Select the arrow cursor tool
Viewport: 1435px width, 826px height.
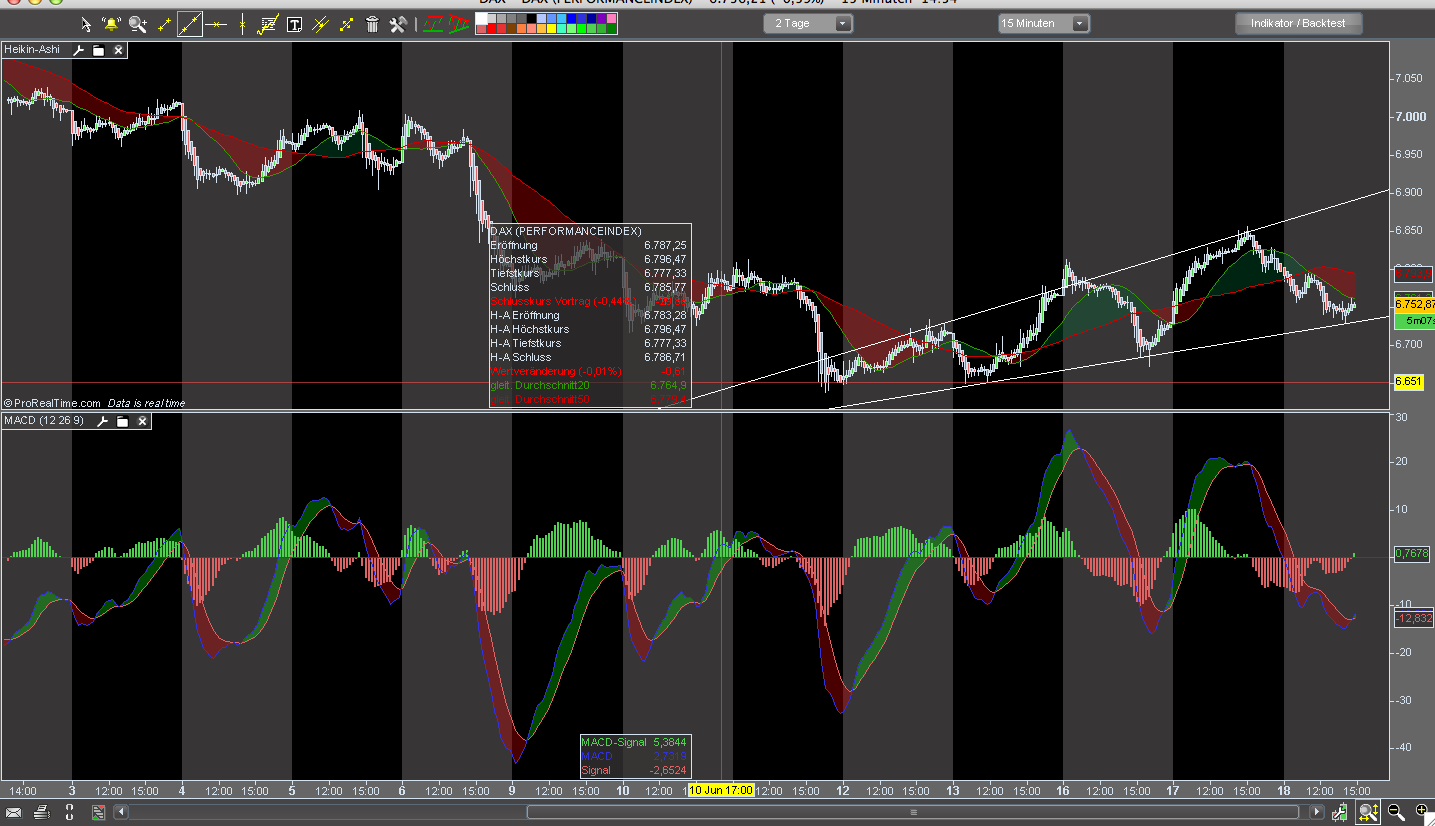pyautogui.click(x=86, y=25)
